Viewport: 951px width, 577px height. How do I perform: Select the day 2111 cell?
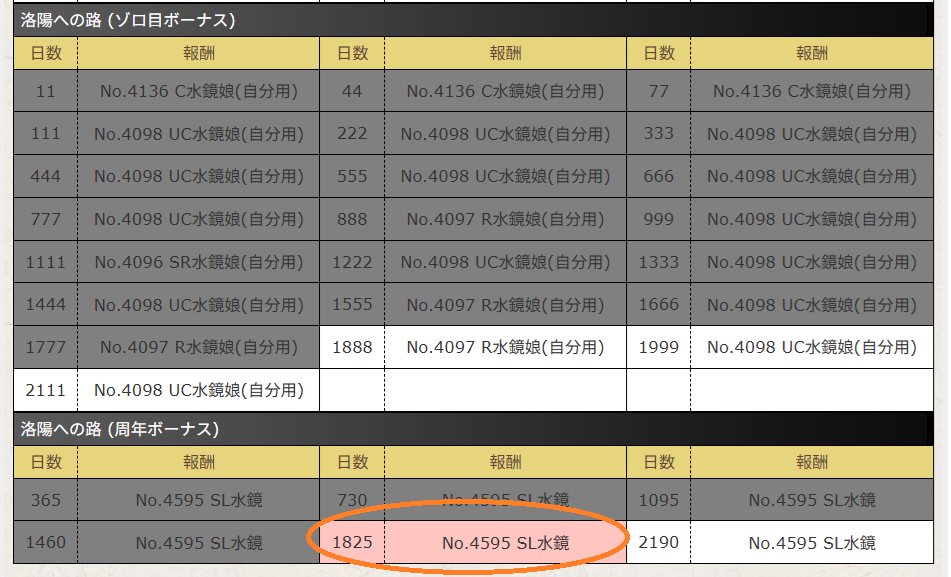(45, 390)
